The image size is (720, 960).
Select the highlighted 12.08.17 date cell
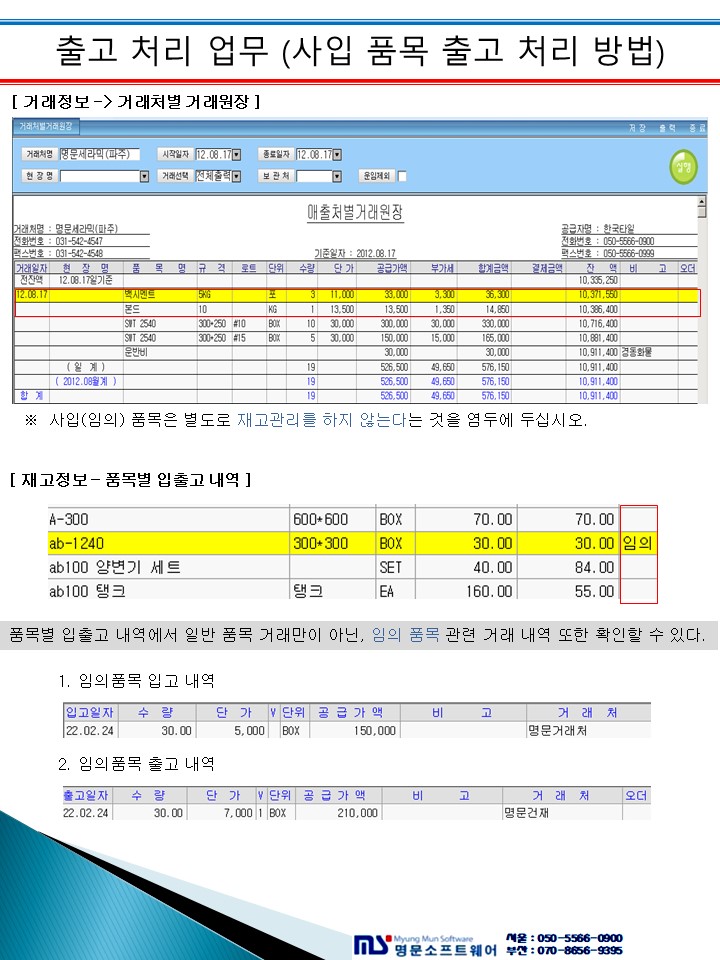point(32,294)
